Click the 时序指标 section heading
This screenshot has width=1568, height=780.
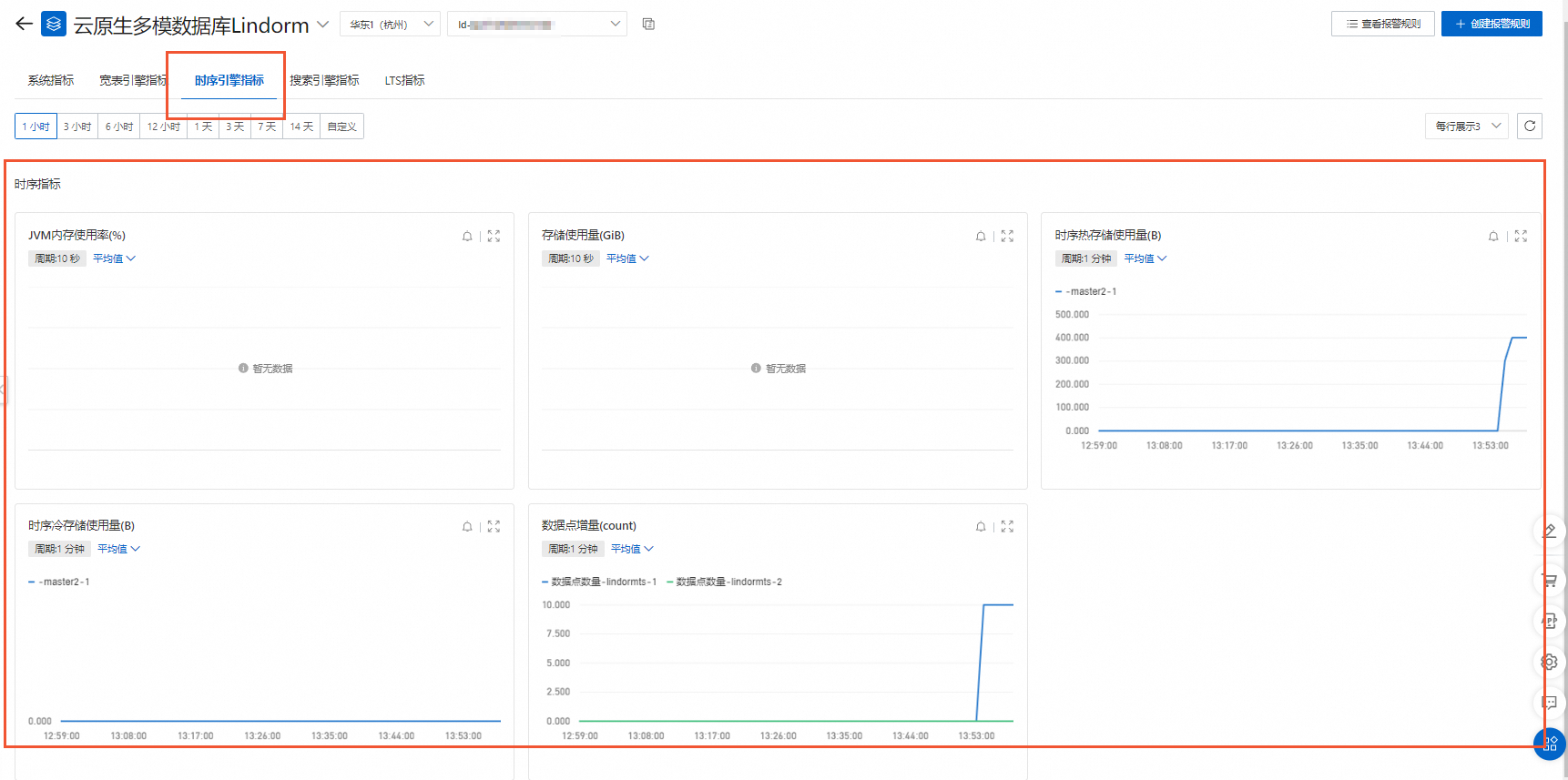(38, 184)
